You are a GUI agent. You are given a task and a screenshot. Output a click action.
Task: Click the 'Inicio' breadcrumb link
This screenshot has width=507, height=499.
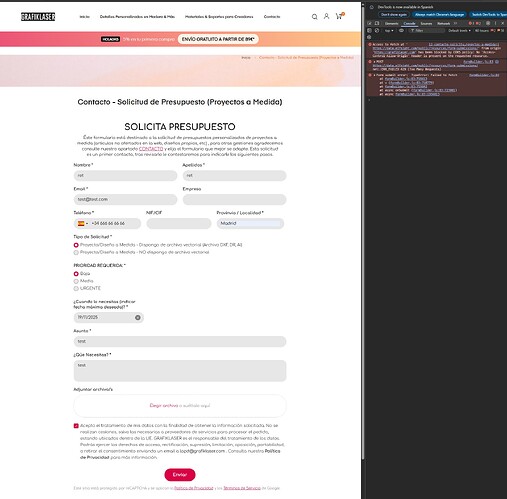pyautogui.click(x=246, y=58)
